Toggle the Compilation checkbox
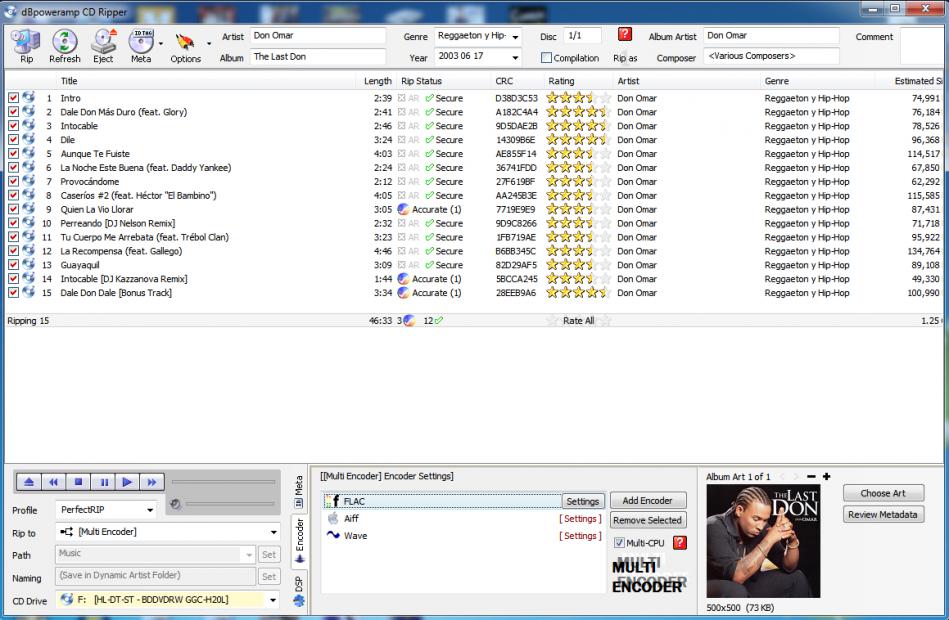Screen dimensions: 949x620 tap(547, 58)
